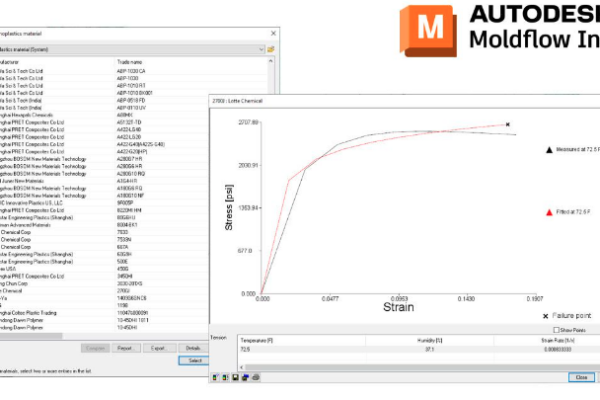Image resolution: width=600 pixels, height=400 pixels.
Task: Click the Select button
Action: click(194, 361)
